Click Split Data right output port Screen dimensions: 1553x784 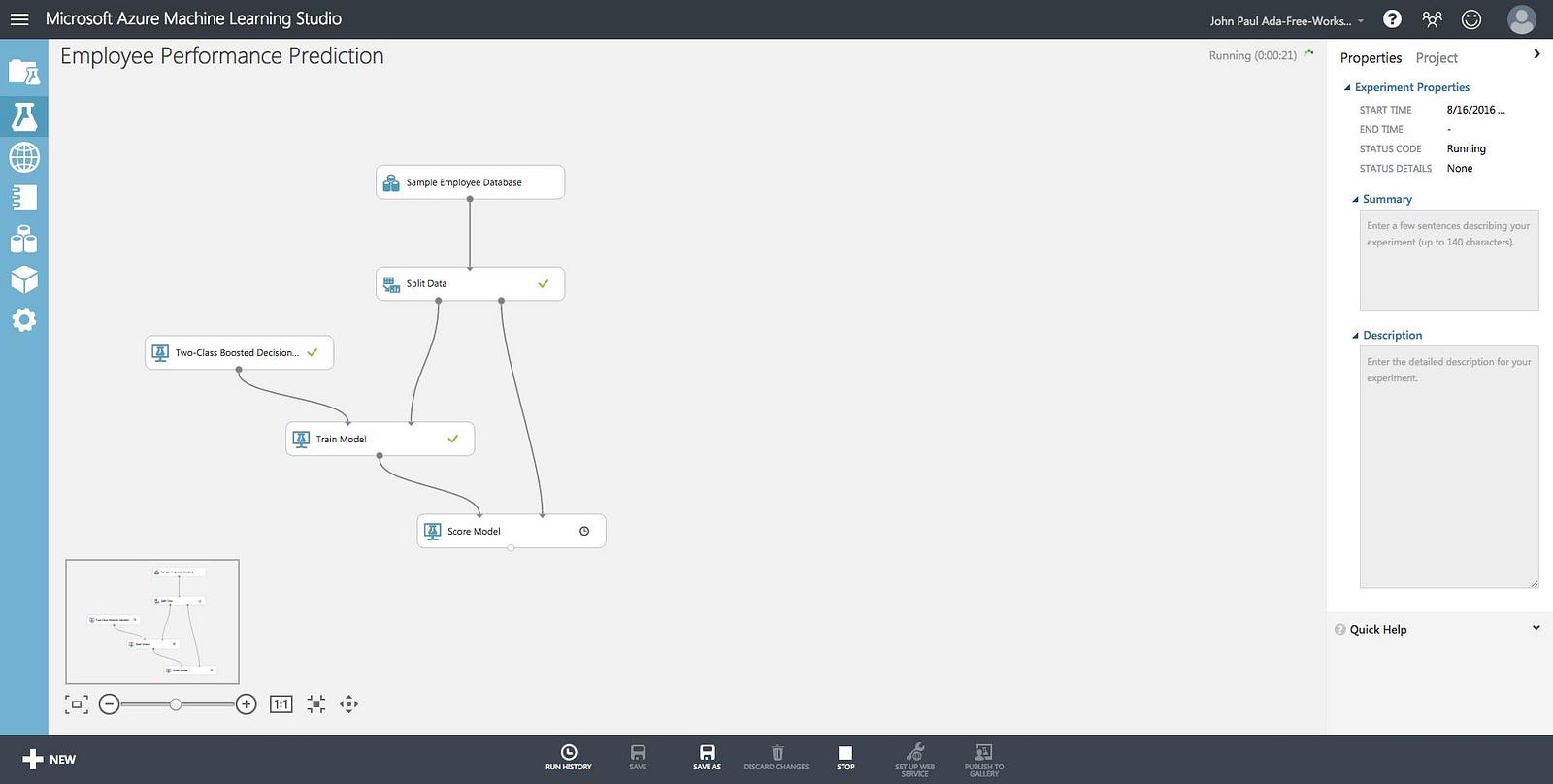coord(502,301)
